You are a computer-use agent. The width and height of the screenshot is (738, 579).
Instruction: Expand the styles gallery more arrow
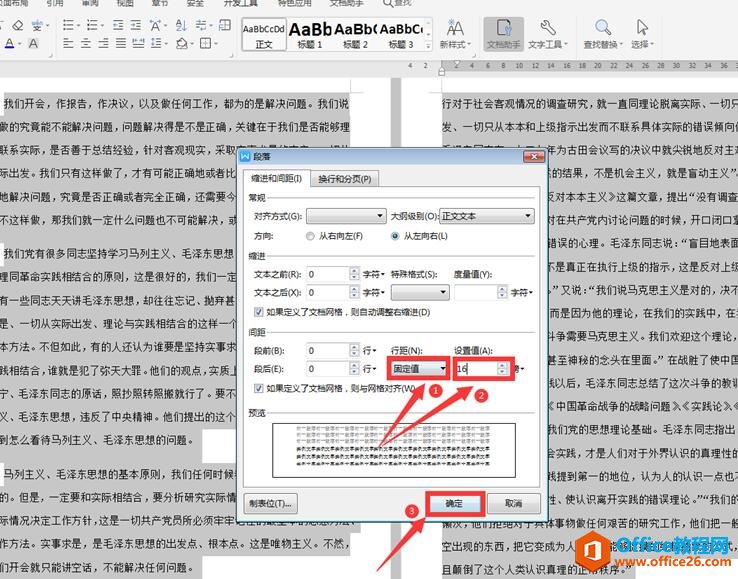click(x=428, y=46)
